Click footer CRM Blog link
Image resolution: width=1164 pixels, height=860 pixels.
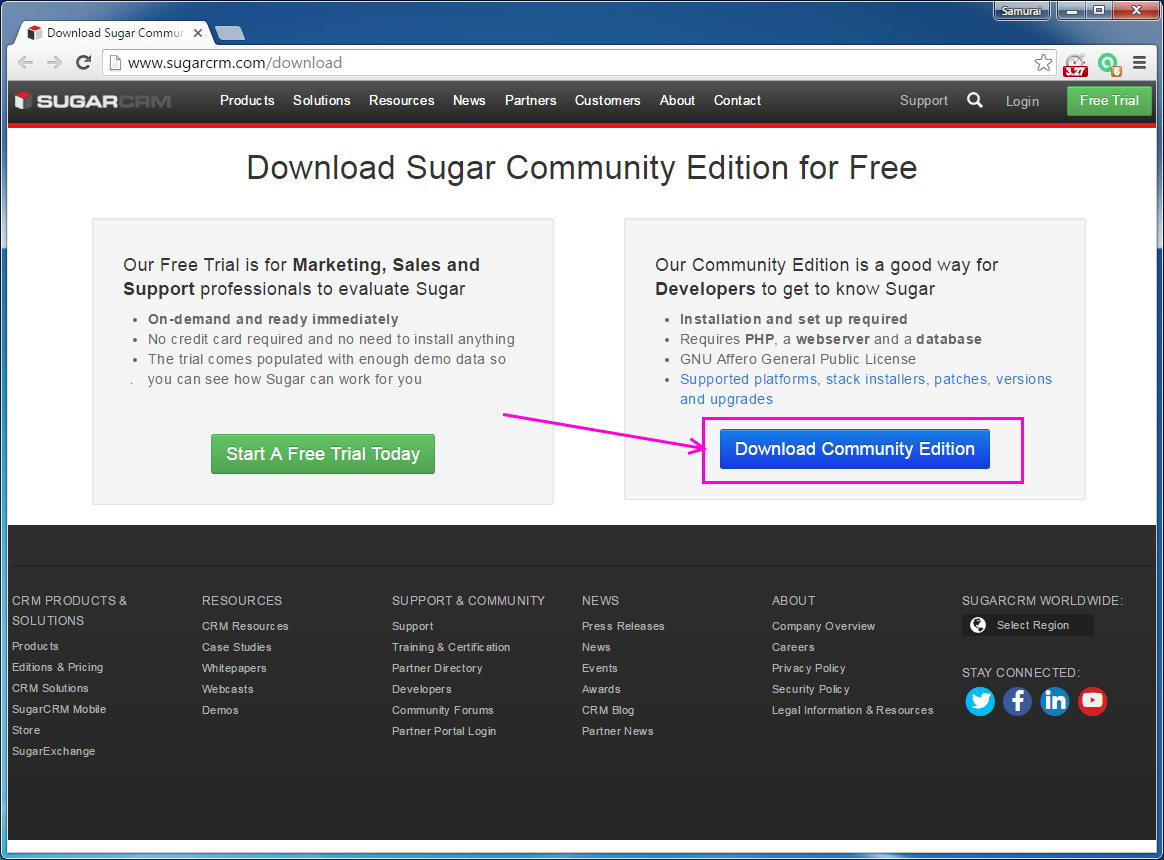[x=607, y=710]
